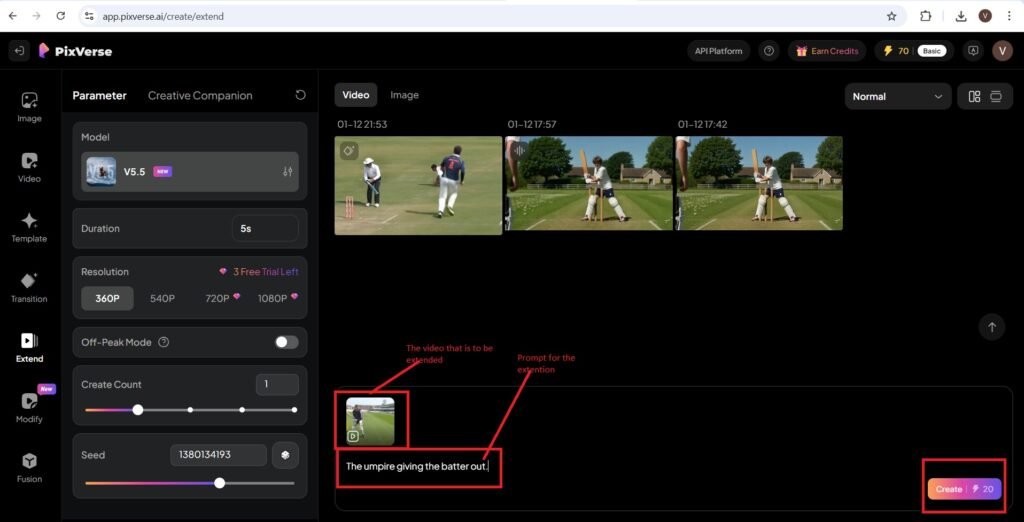Screen dimensions: 1024x522
Task: Click the Seed value field 1380134193
Action: [218, 455]
